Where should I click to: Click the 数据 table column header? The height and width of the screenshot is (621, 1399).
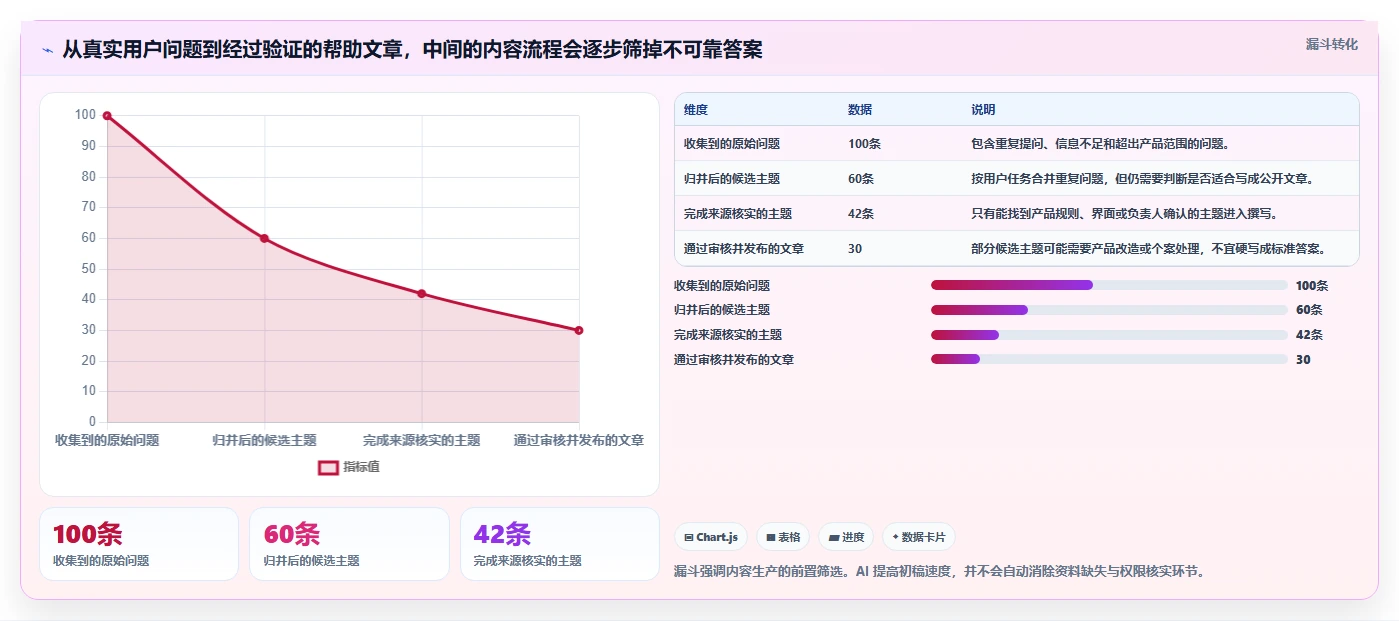pos(860,110)
